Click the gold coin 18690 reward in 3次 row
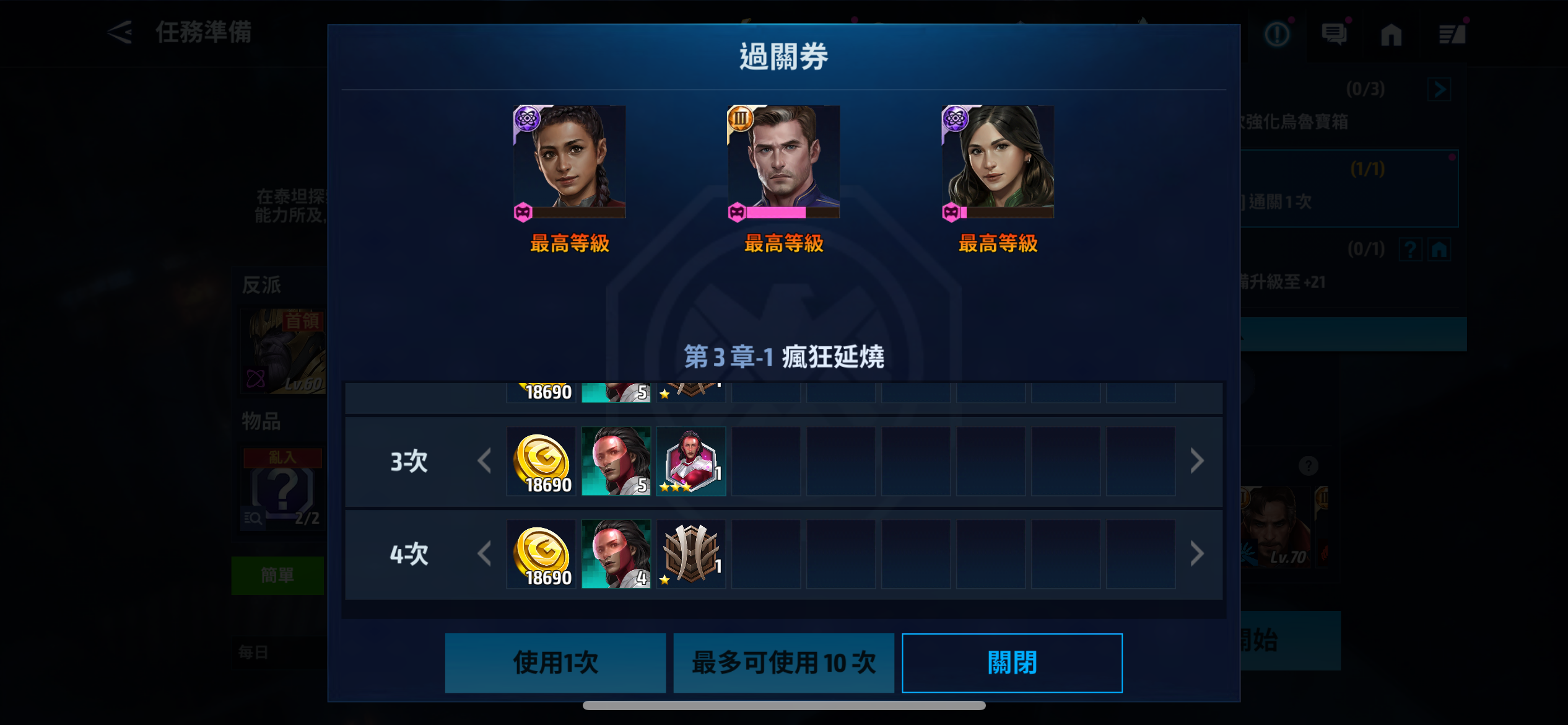Viewport: 1568px width, 725px height. point(541,461)
